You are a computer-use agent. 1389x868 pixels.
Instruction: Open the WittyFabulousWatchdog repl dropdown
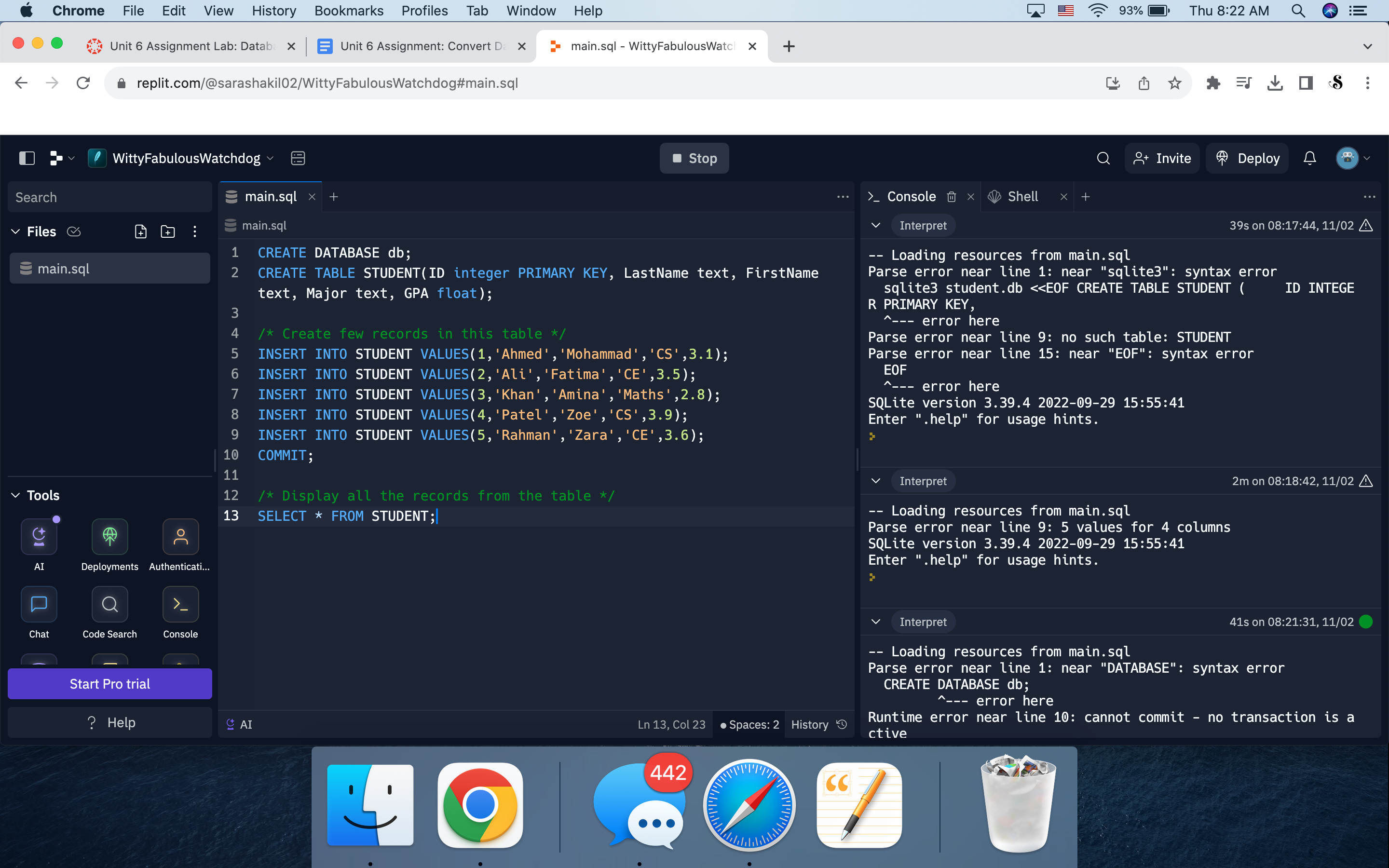click(271, 158)
